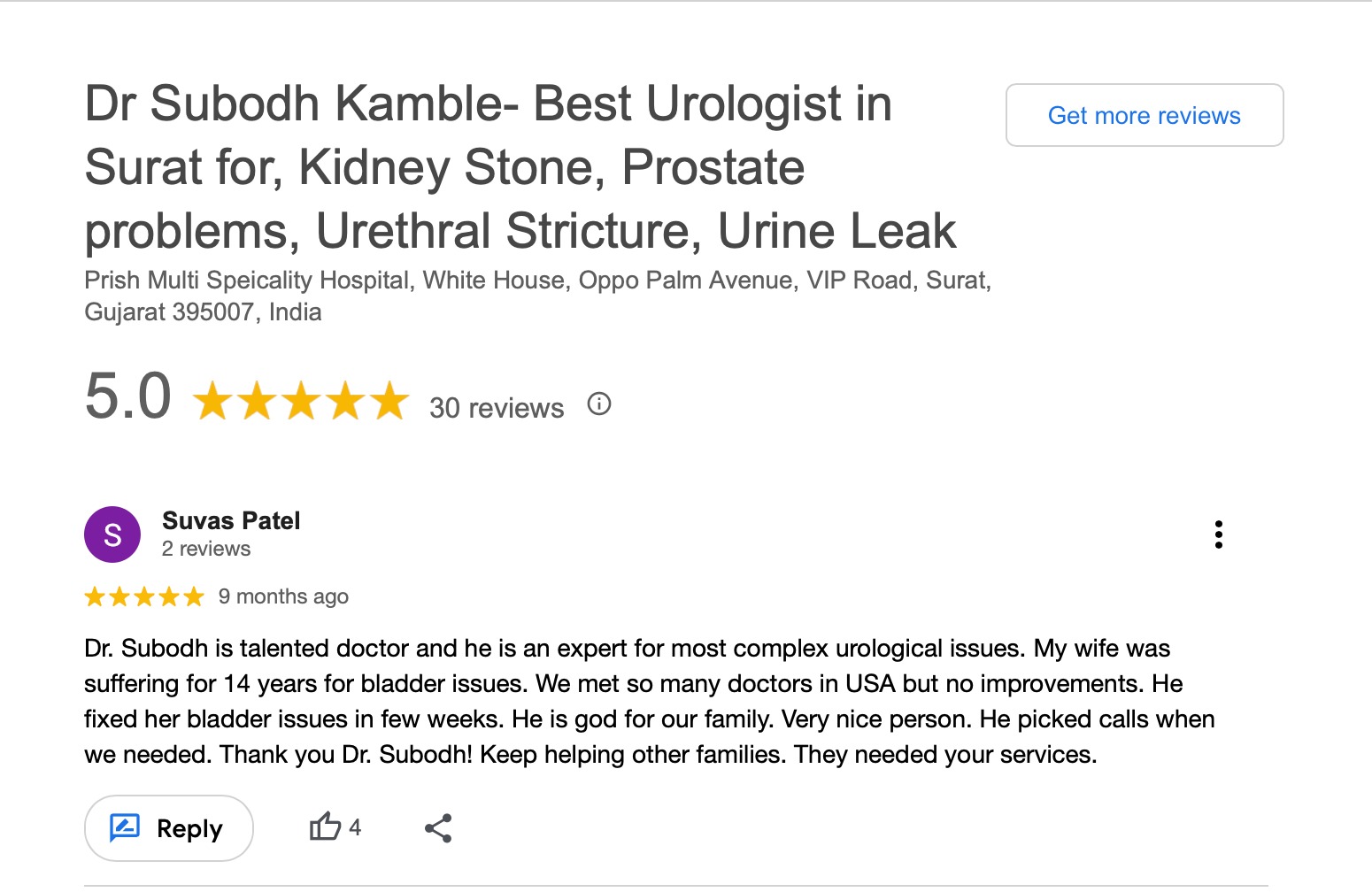Click the first large overall rating star

[x=212, y=401]
